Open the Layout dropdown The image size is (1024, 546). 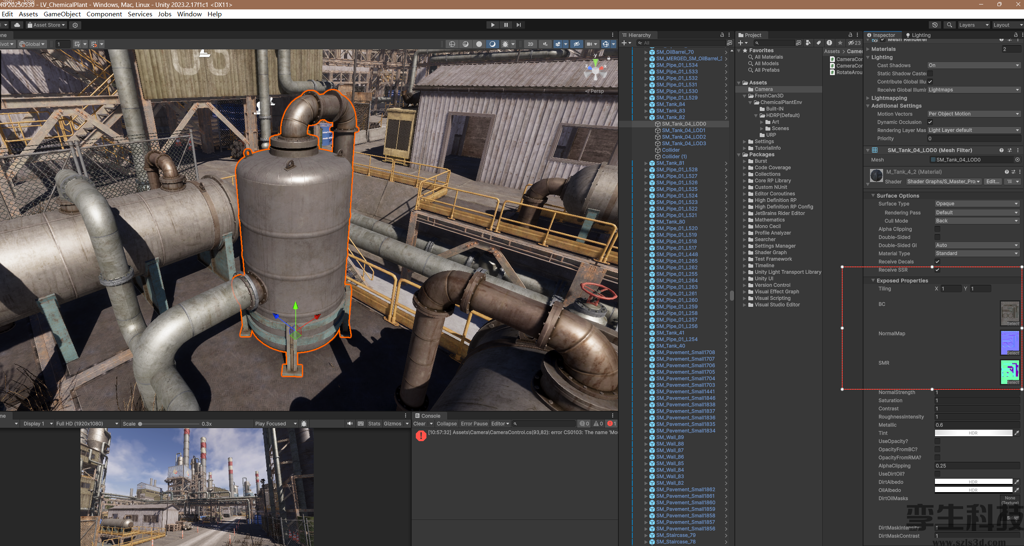coord(1006,25)
